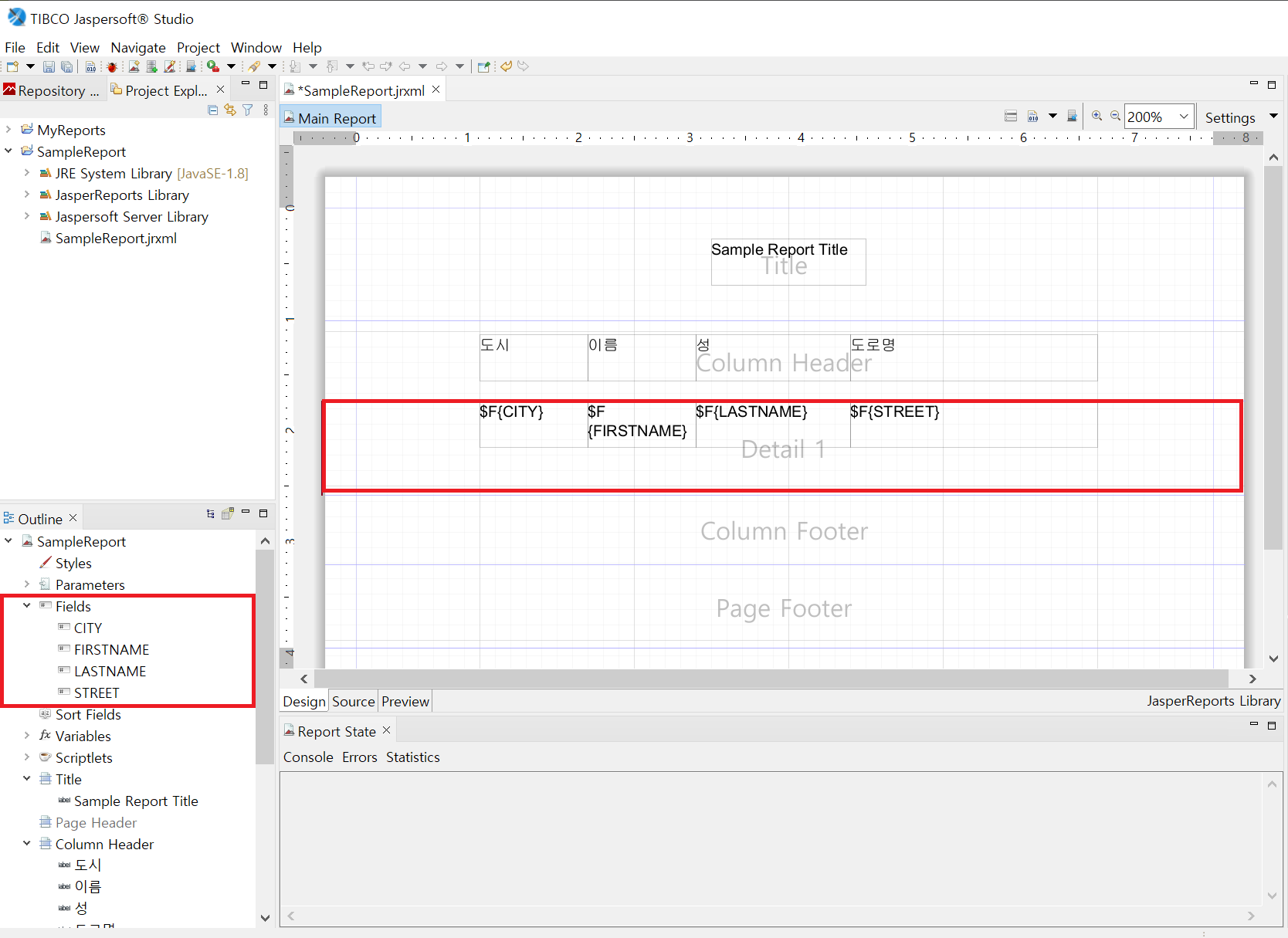The image size is (1288, 938).
Task: Open the File menu
Action: [x=15, y=47]
